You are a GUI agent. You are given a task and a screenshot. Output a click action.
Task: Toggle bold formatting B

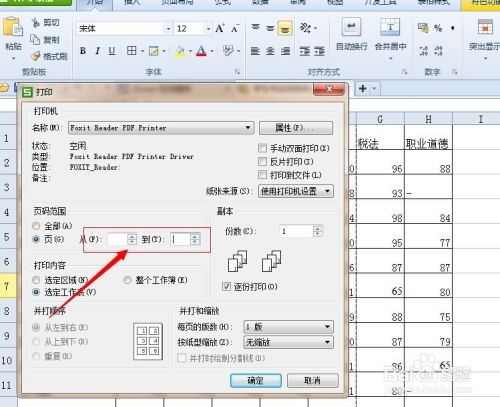pos(83,51)
